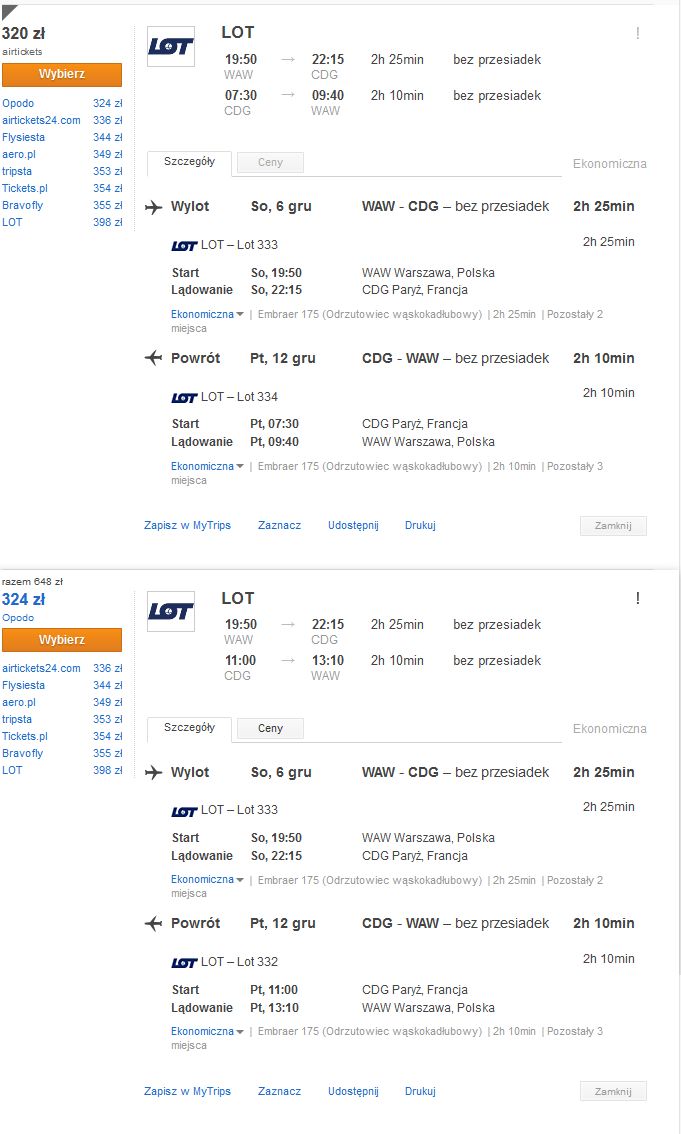Click small LOT logo next to Lot 334
Viewport: 681px width, 1134px height.
(184, 397)
